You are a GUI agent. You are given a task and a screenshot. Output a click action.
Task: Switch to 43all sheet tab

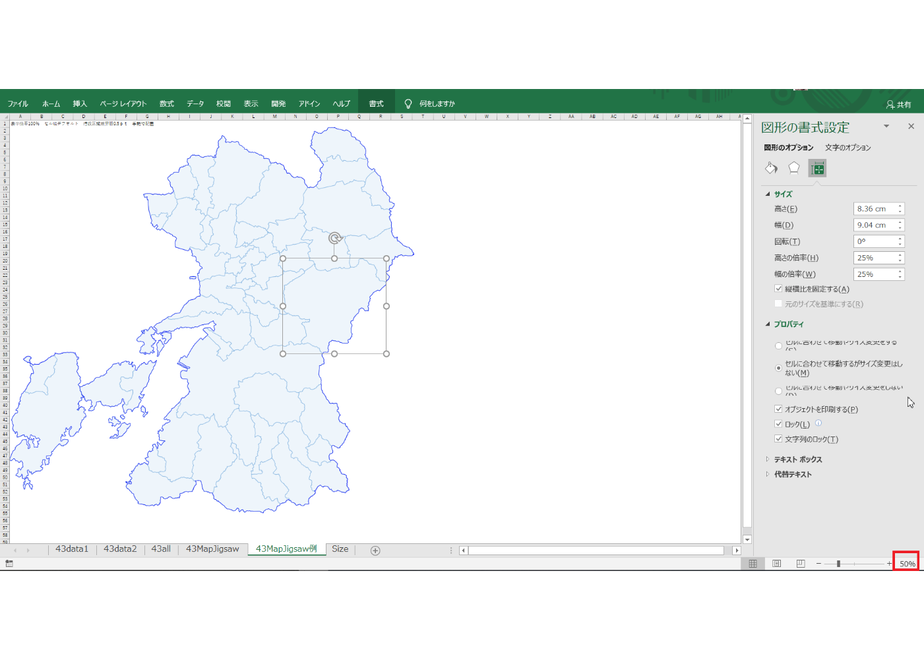(x=161, y=549)
